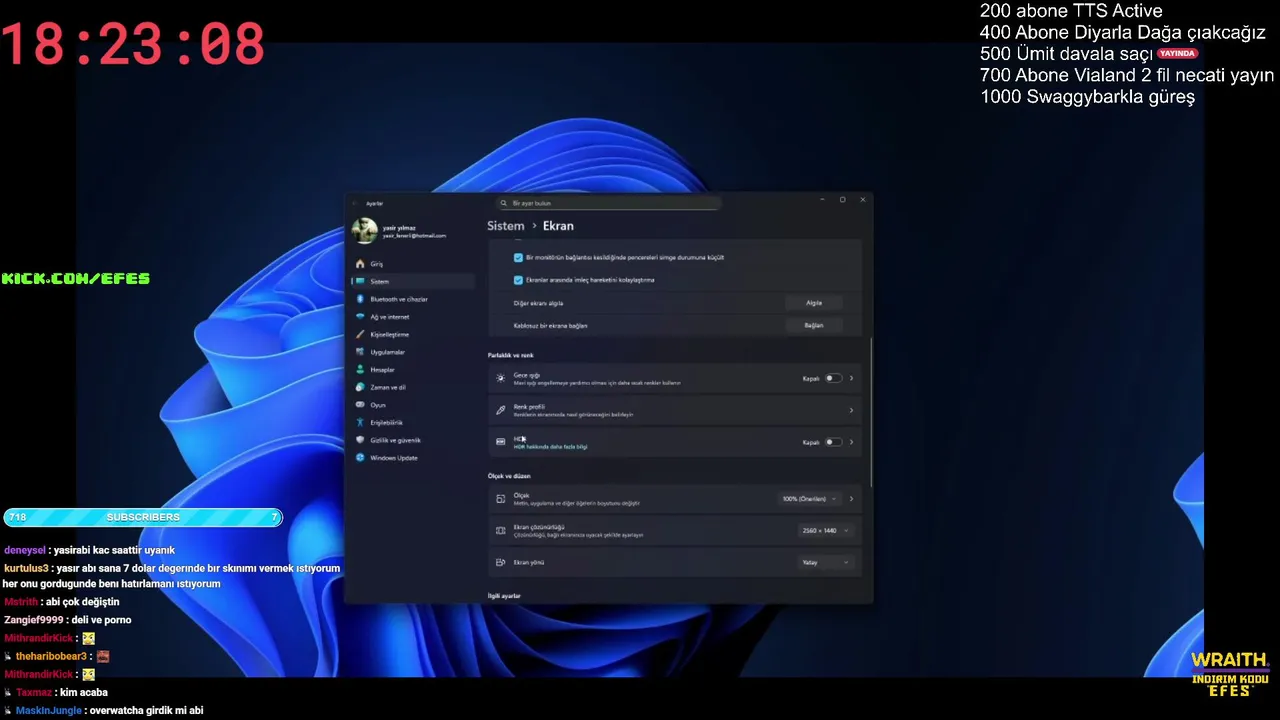
Task: Open the 2560 × 1440 resolution dropdown
Action: (825, 530)
